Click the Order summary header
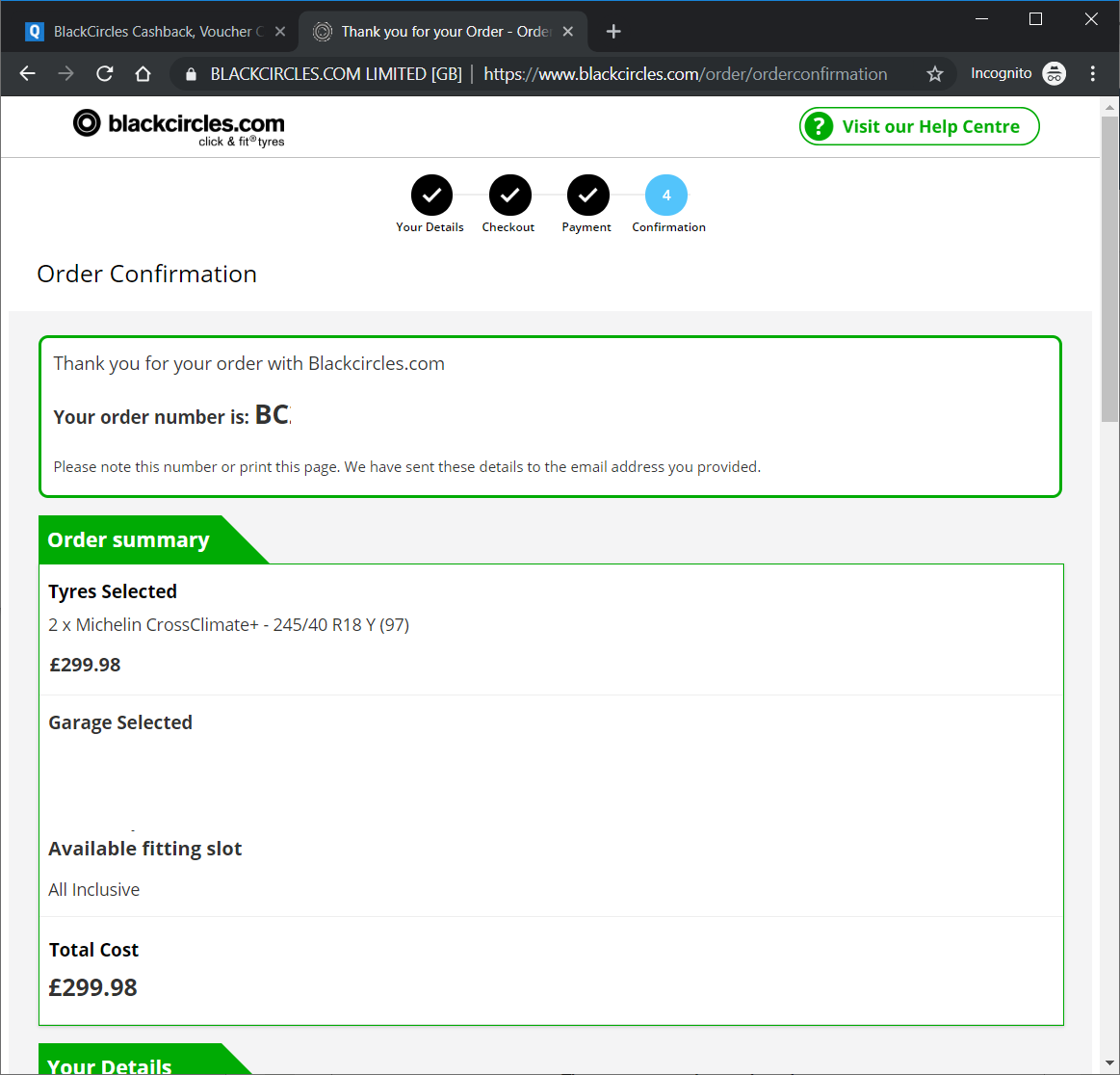The height and width of the screenshot is (1075, 1120). coord(129,540)
